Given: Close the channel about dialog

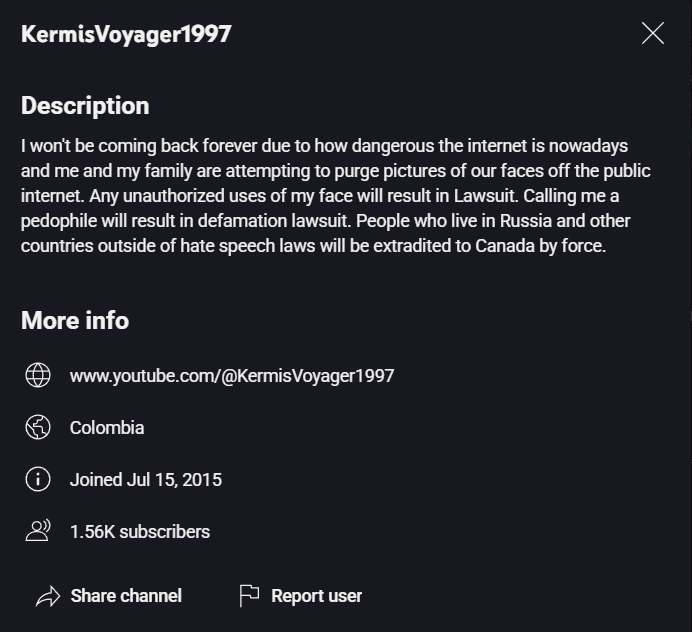Looking at the screenshot, I should click(x=653, y=34).
